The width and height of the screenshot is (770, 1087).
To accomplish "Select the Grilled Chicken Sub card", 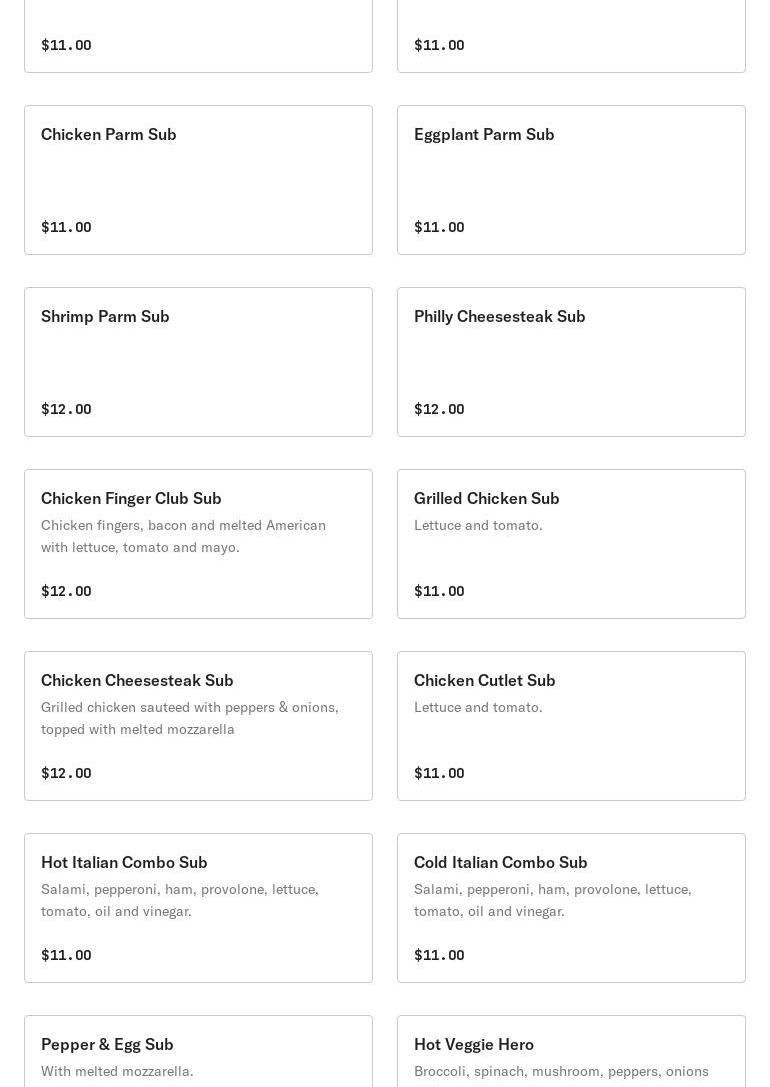I will 486,498.
